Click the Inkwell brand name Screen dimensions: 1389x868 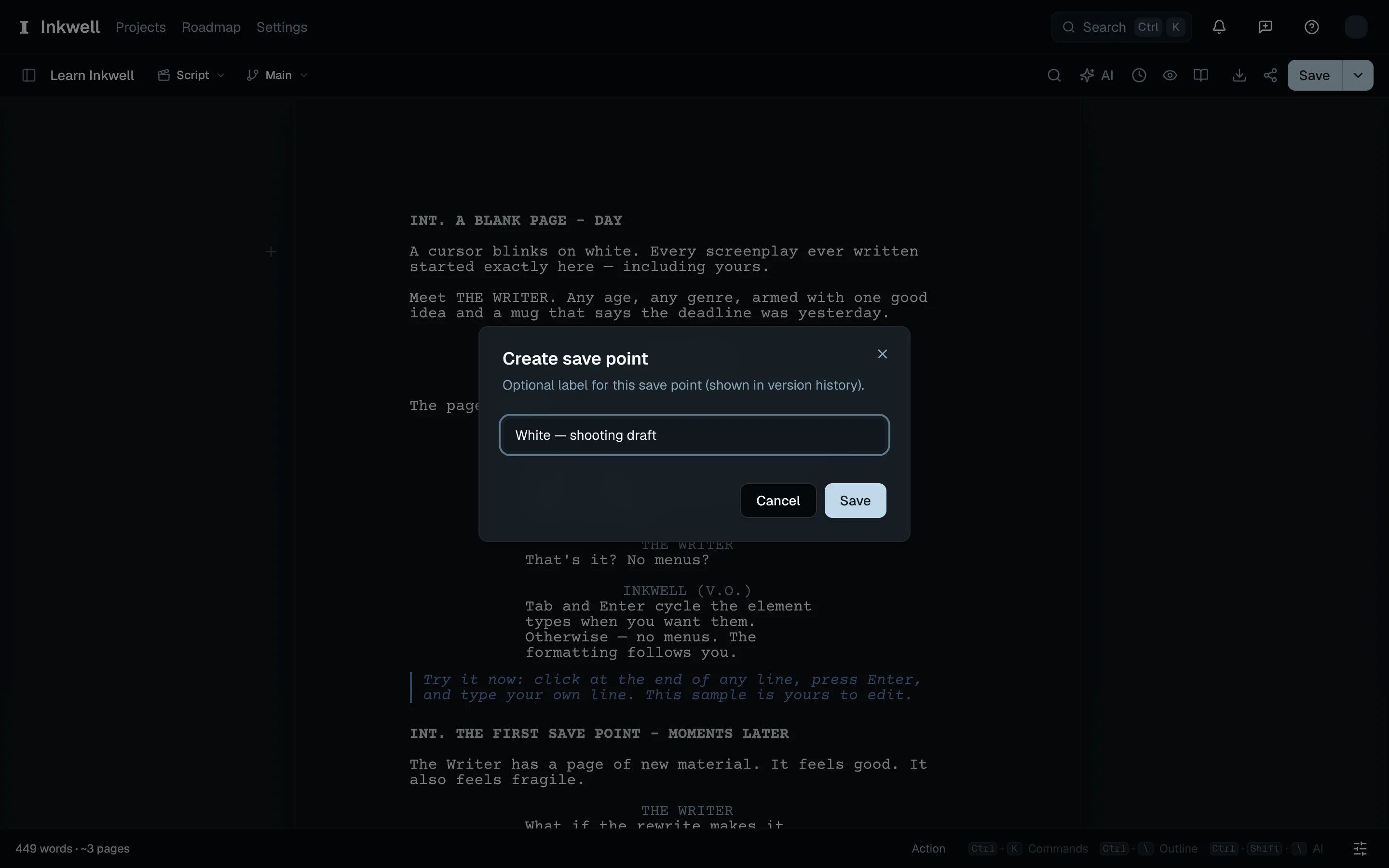pos(70,27)
